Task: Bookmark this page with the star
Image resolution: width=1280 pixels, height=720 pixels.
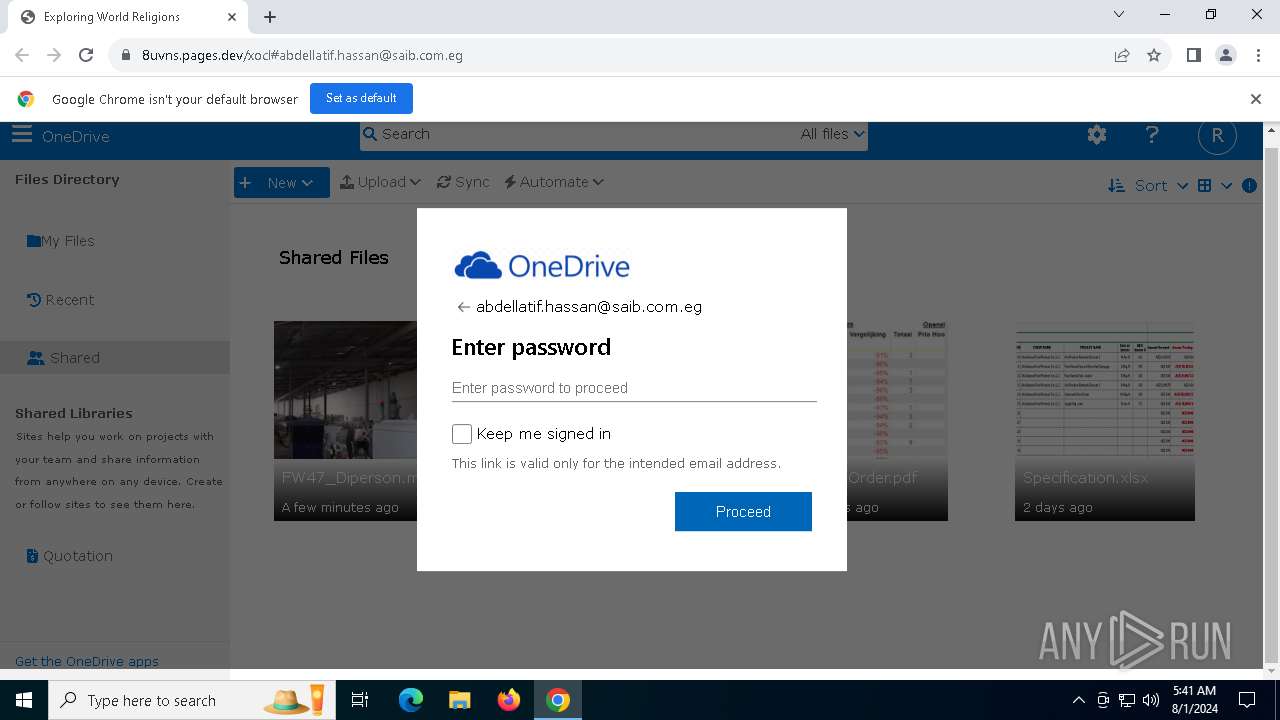Action: (x=1154, y=56)
